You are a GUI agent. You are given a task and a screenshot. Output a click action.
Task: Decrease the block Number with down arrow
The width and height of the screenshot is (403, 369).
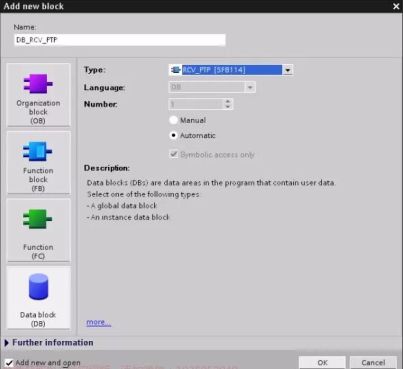point(228,107)
